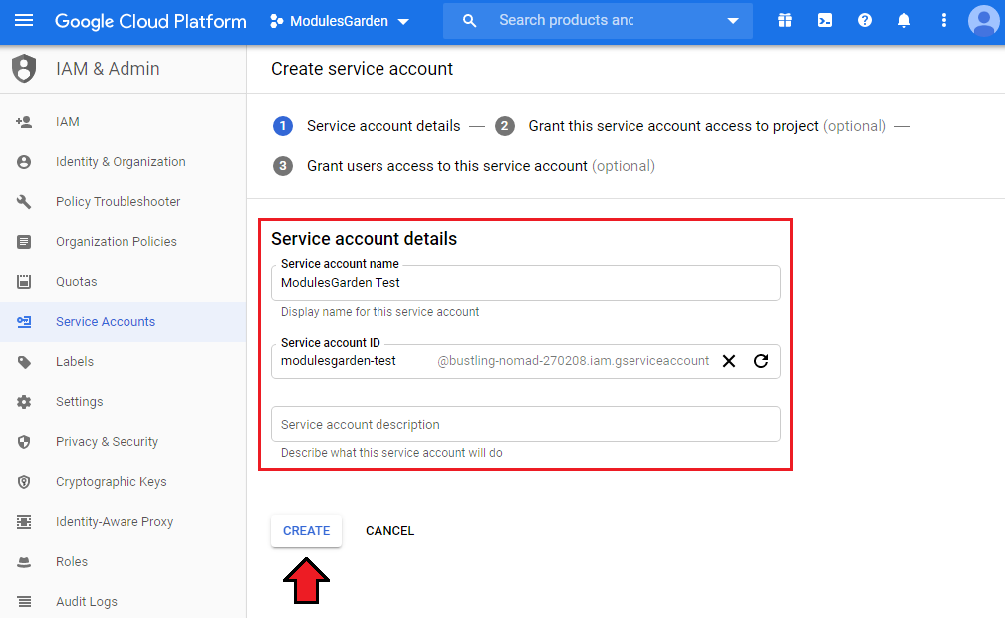Click the Privacy & Security shield icon
The height and width of the screenshot is (618, 1005).
click(24, 442)
